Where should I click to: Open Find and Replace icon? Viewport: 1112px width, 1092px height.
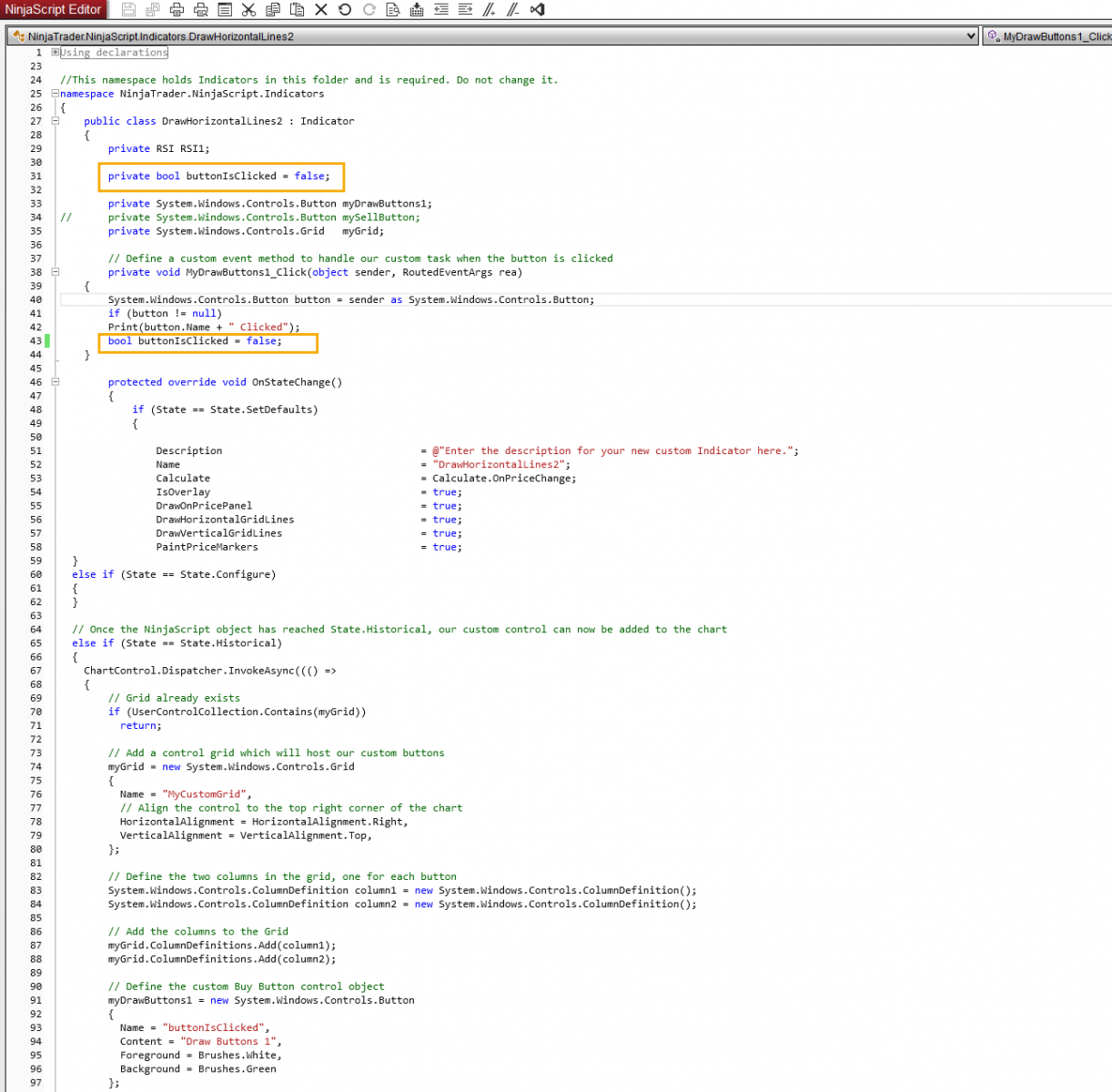point(393,10)
